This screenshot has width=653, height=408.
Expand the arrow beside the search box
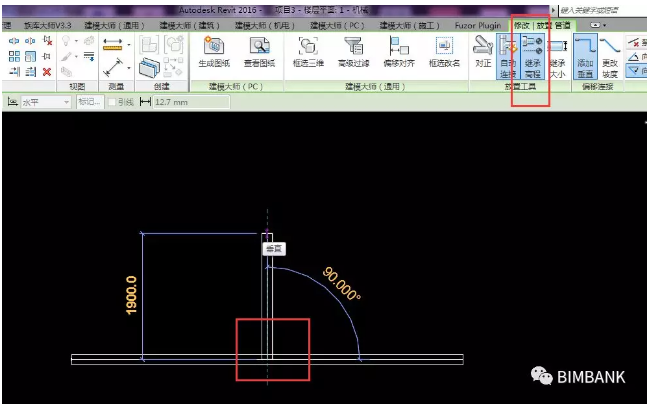click(553, 10)
